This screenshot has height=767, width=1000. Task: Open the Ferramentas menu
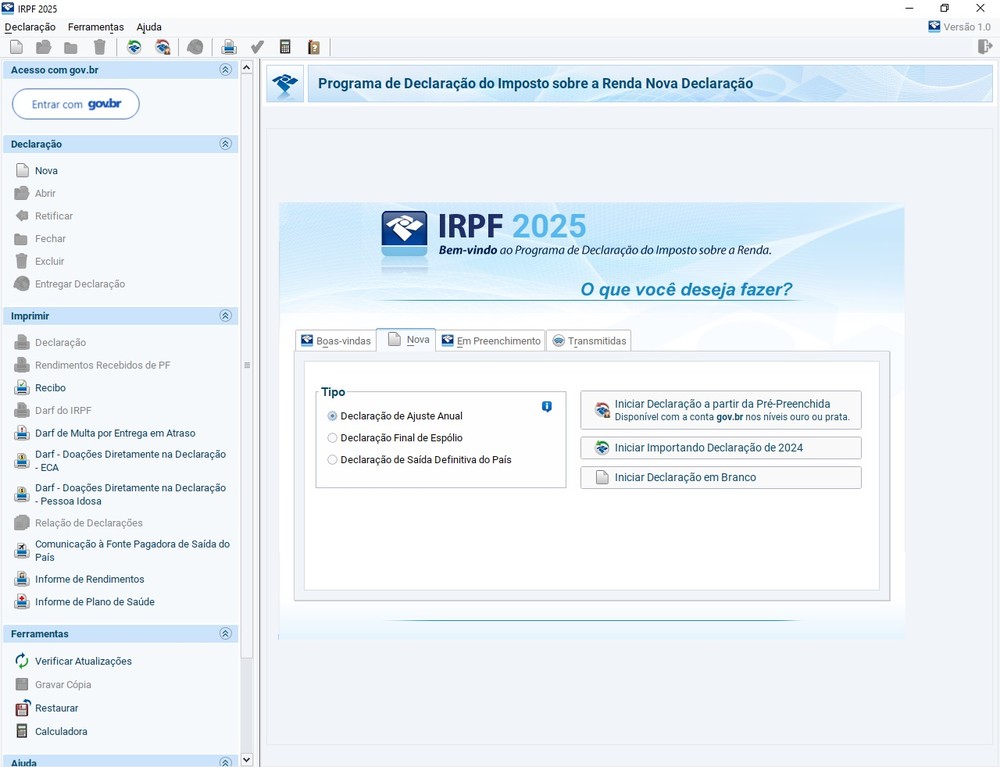pos(96,27)
